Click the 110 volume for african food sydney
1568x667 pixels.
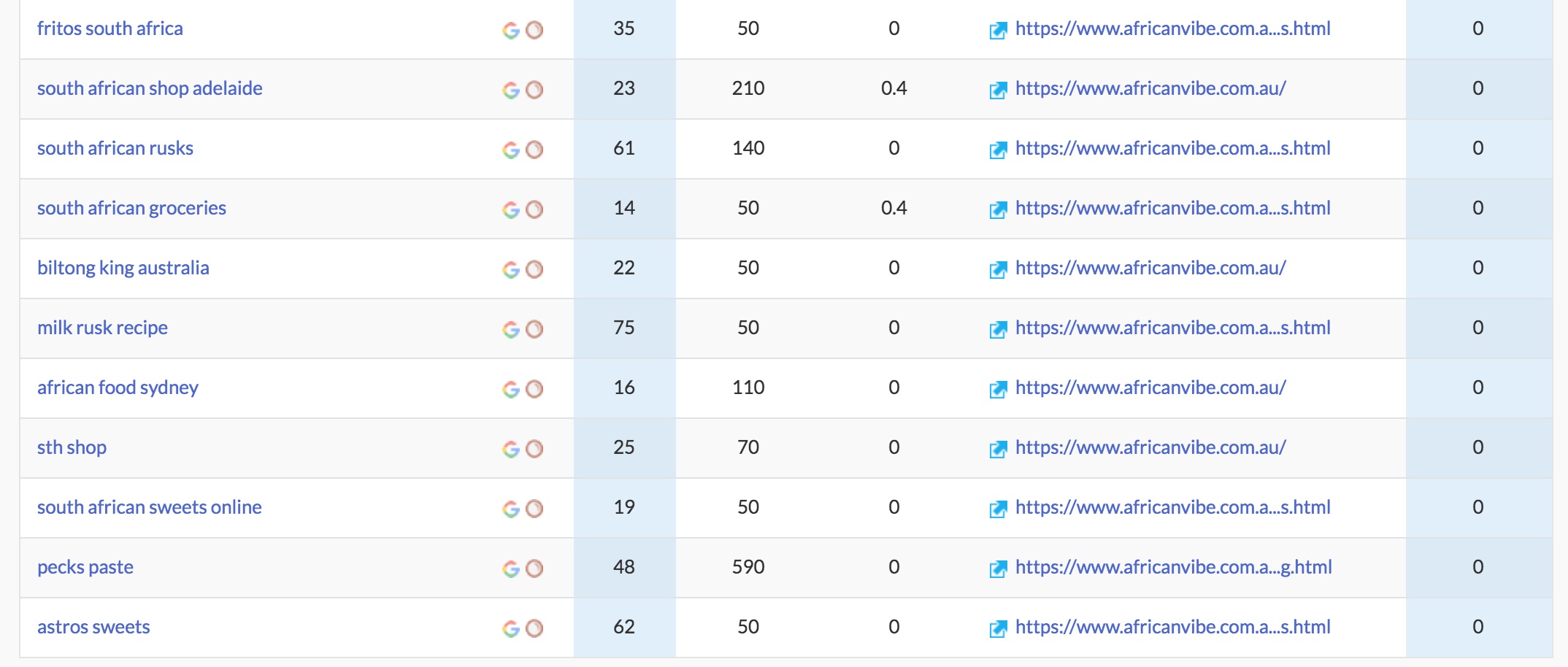748,388
